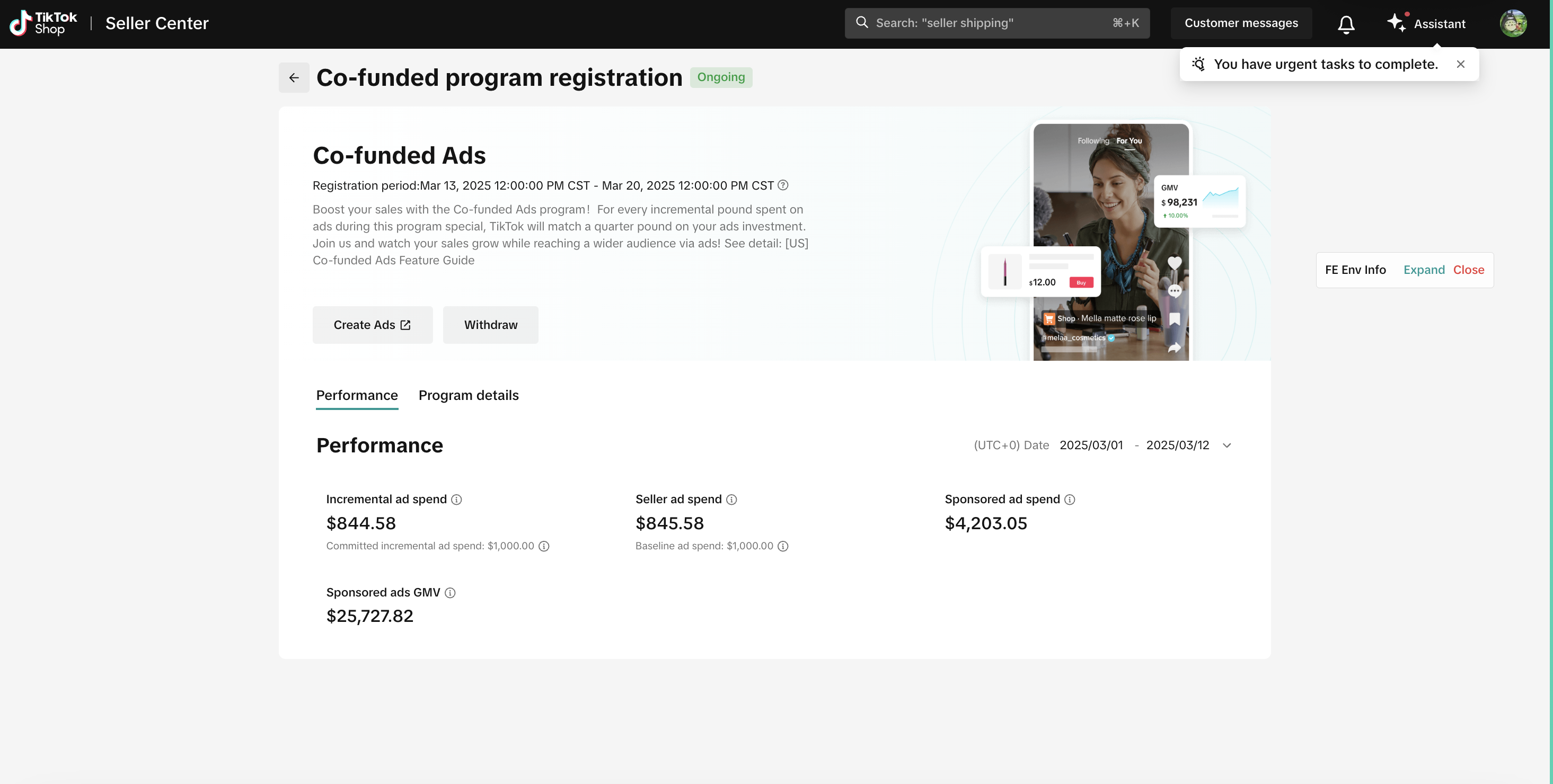Select start date 2025/03/01 field
1553x784 pixels.
(x=1091, y=446)
